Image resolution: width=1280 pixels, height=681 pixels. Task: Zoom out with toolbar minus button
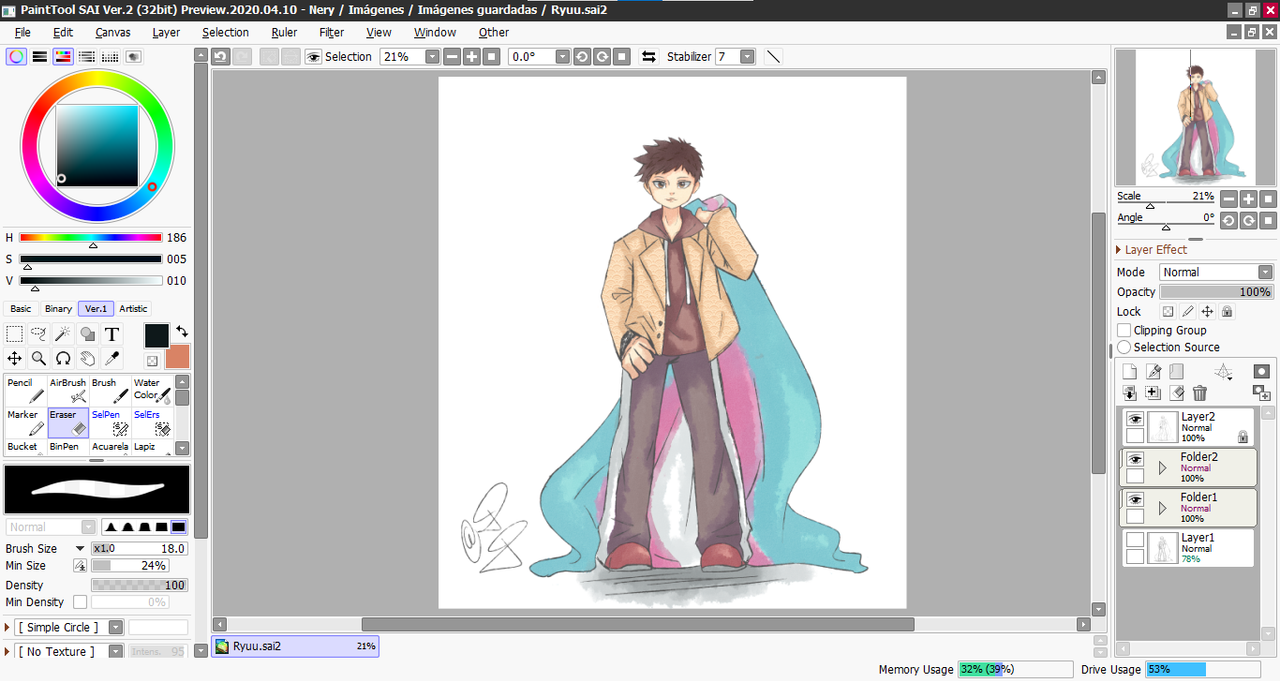tap(452, 57)
